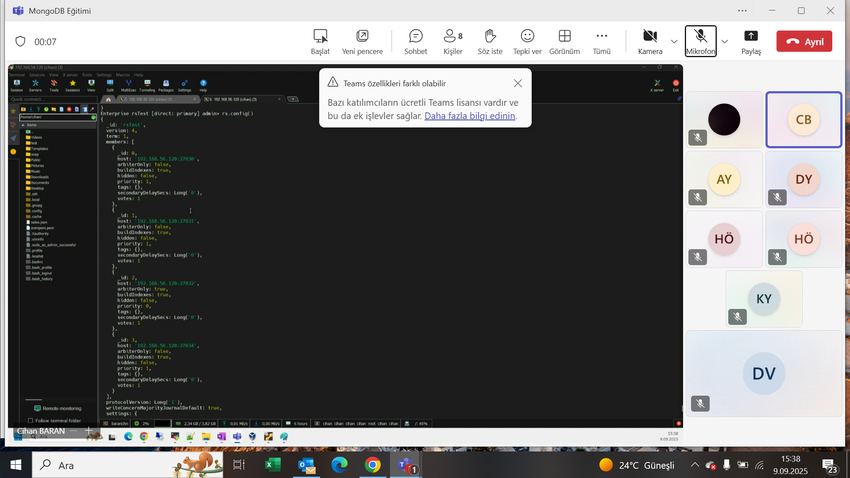850x478 pixels.
Task: Expand the Kamera options arrow
Action: pyautogui.click(x=674, y=42)
